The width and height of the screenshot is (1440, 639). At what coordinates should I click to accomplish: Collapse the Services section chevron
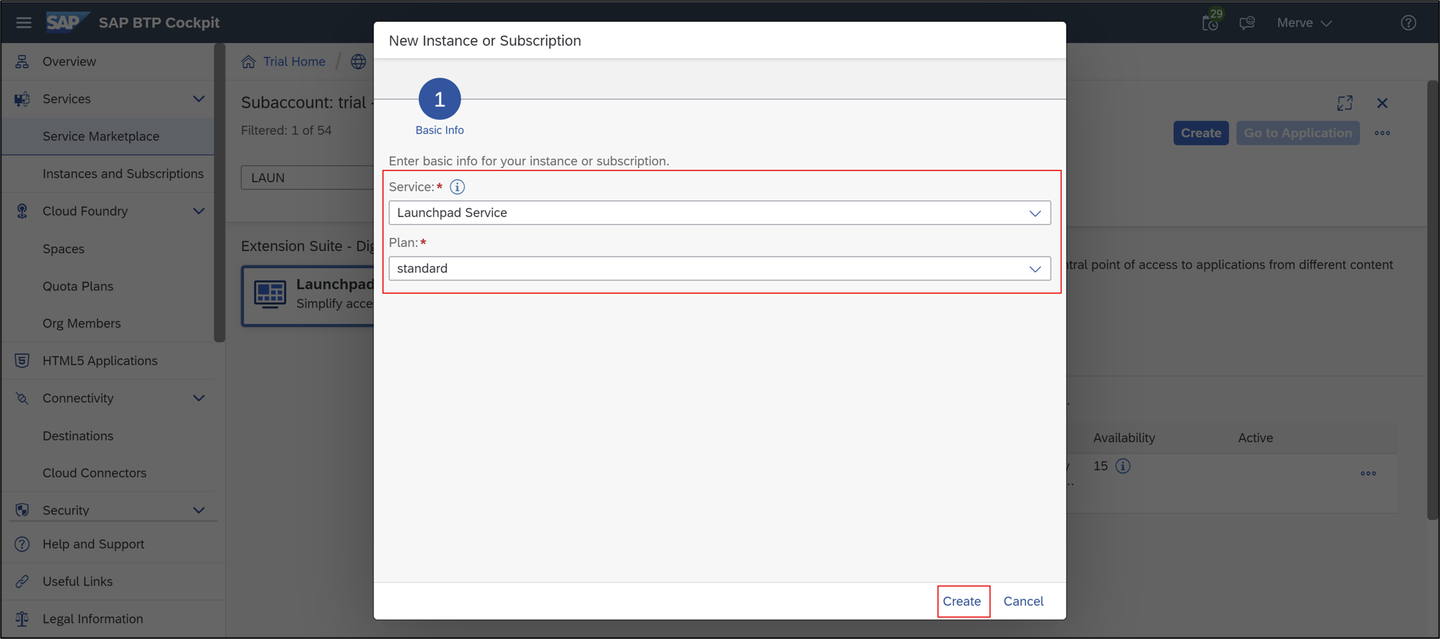198,99
